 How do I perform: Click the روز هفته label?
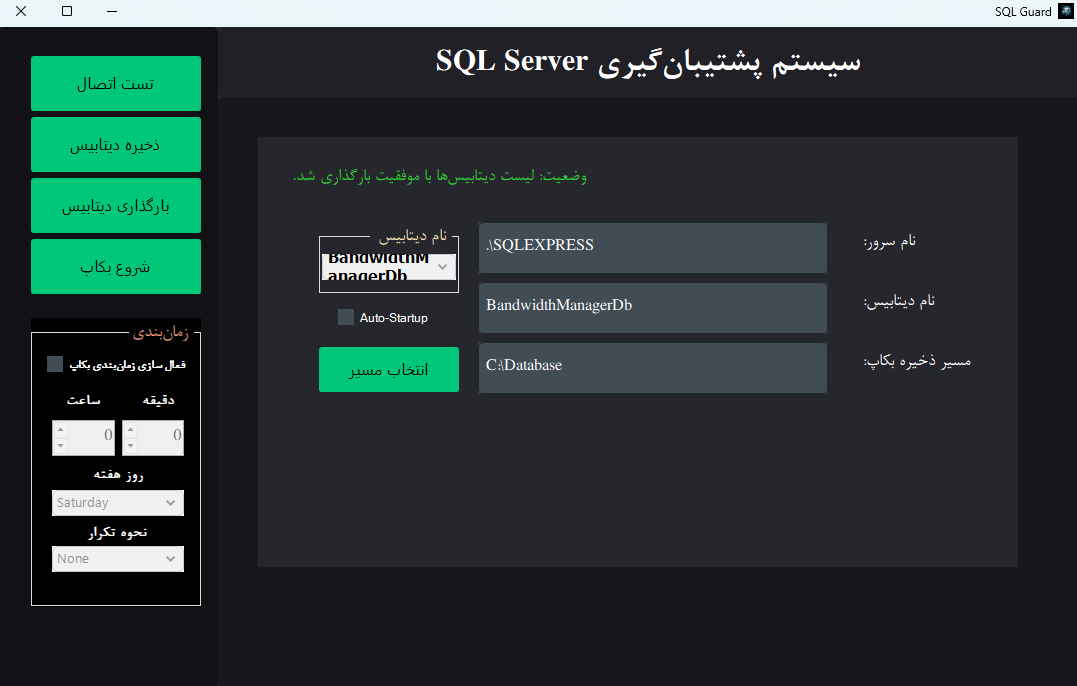pyautogui.click(x=118, y=475)
